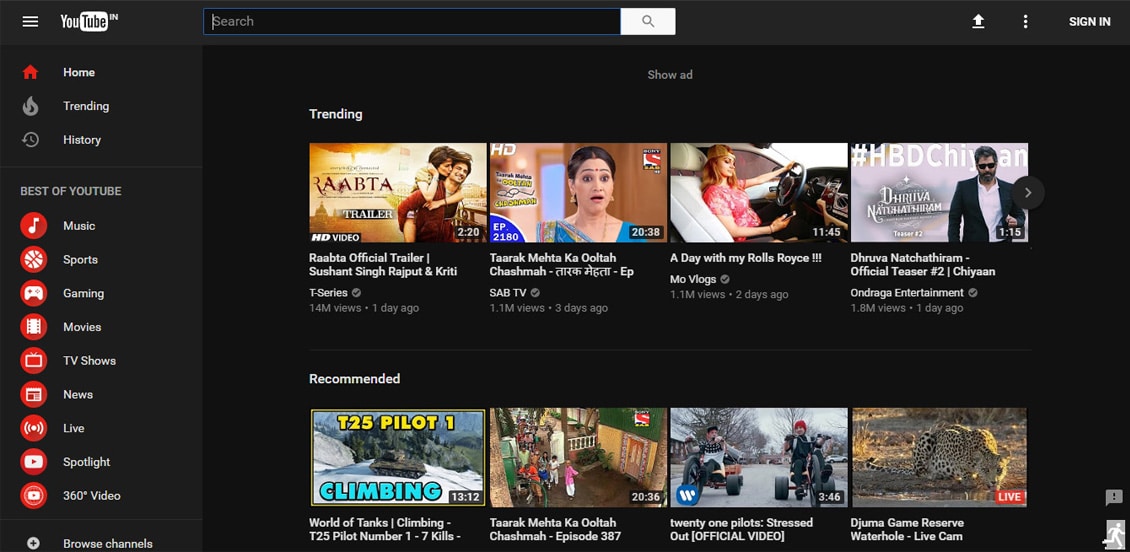Click World of Tanks Climbing title
The image size is (1130, 552).
(x=385, y=530)
